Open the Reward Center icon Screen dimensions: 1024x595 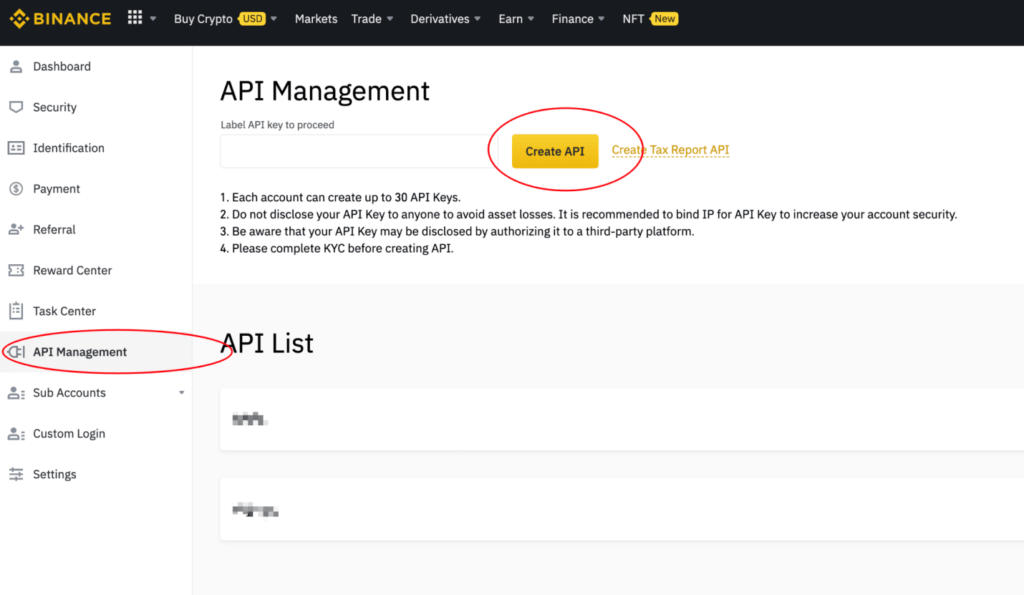point(15,270)
